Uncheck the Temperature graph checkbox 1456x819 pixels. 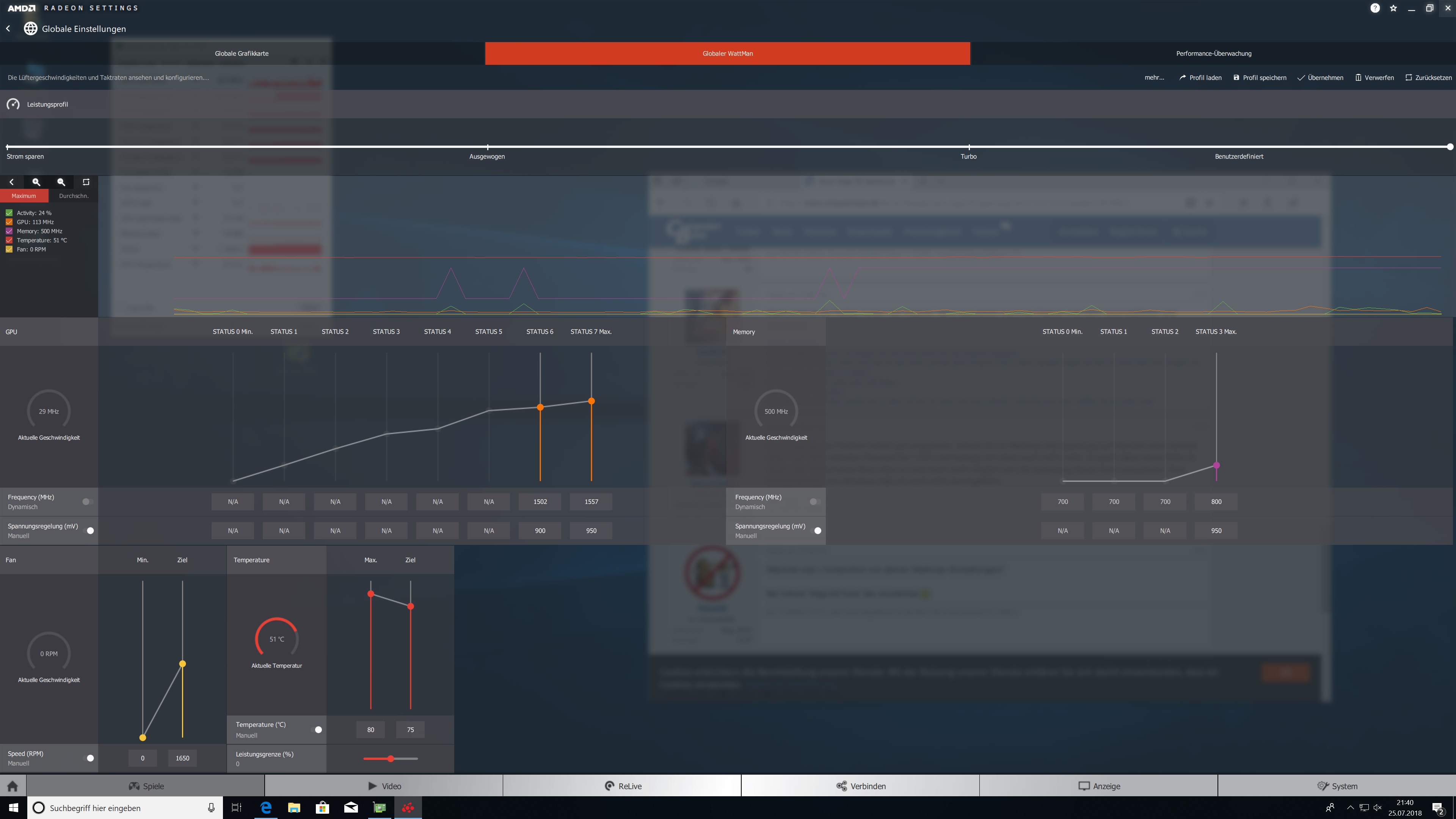tap(9, 240)
